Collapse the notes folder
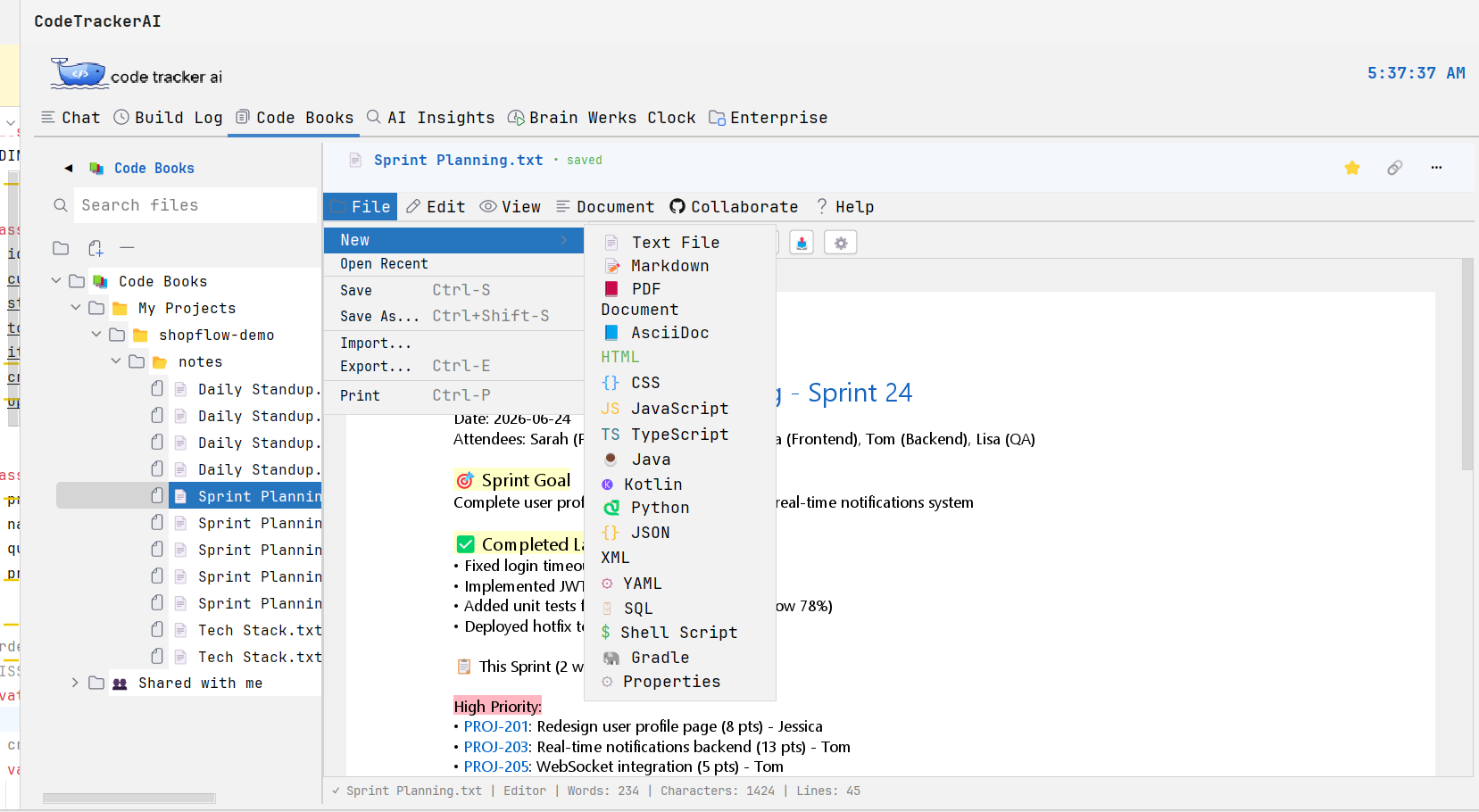 pos(116,361)
